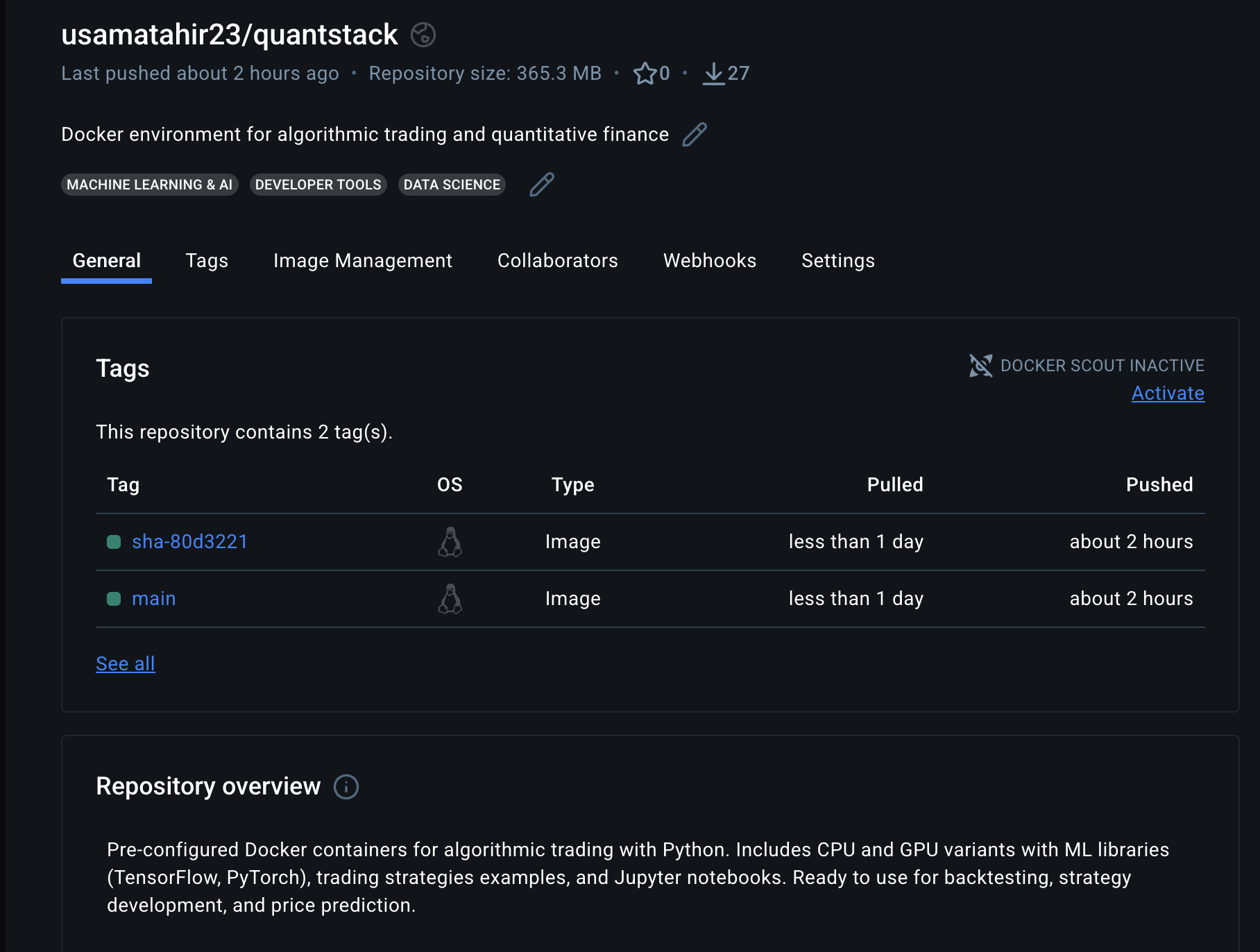Click the OS column header
The height and width of the screenshot is (952, 1260).
450,485
